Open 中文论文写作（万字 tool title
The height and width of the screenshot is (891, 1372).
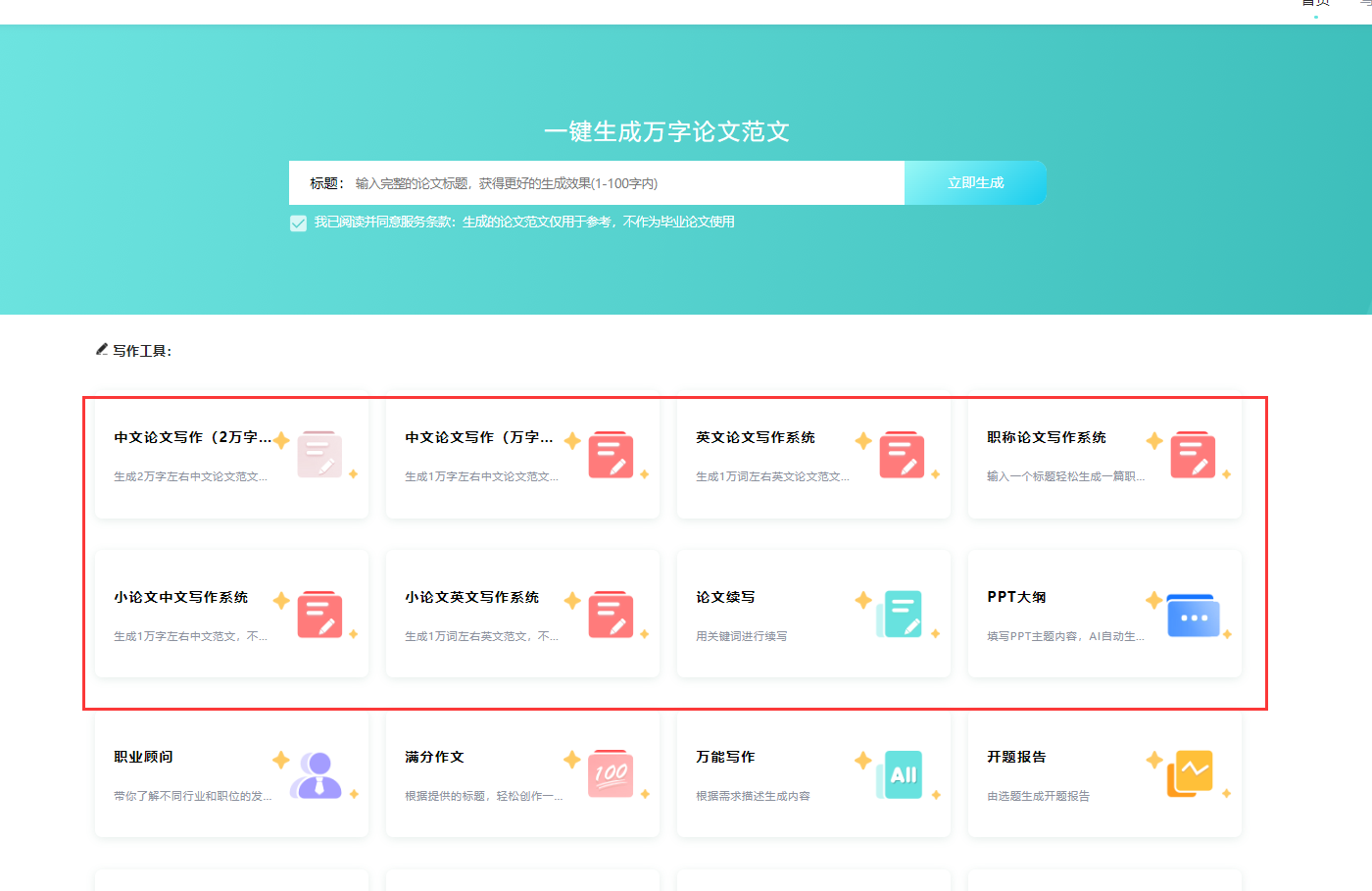(x=479, y=437)
